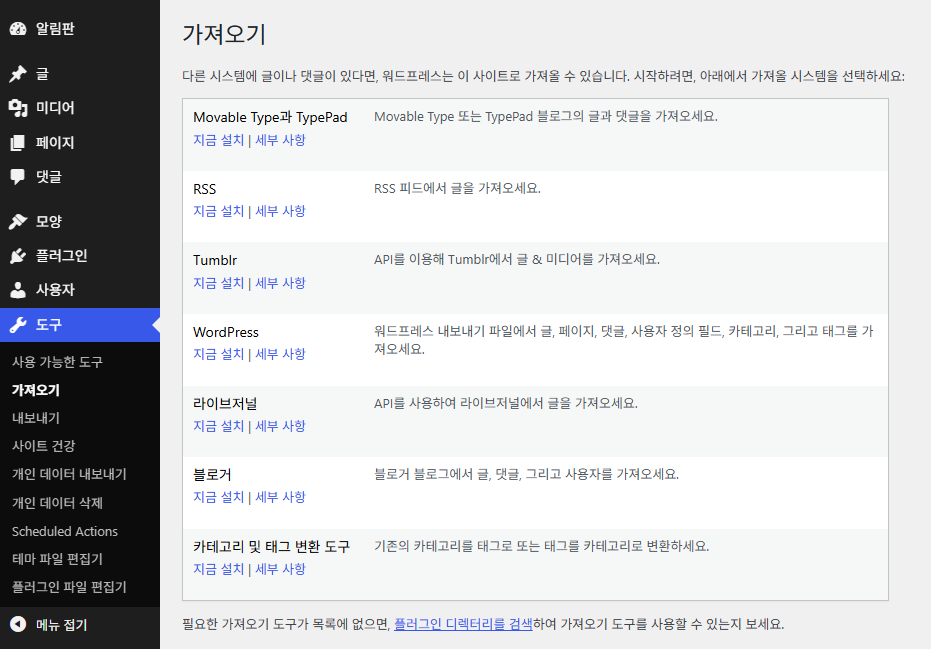Install the RSS importer now
This screenshot has height=649, width=931.
[x=218, y=211]
